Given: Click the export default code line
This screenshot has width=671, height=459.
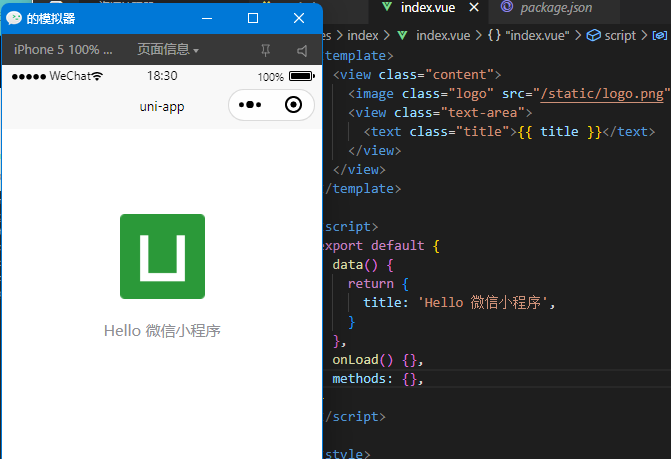Looking at the screenshot, I should (x=381, y=246).
